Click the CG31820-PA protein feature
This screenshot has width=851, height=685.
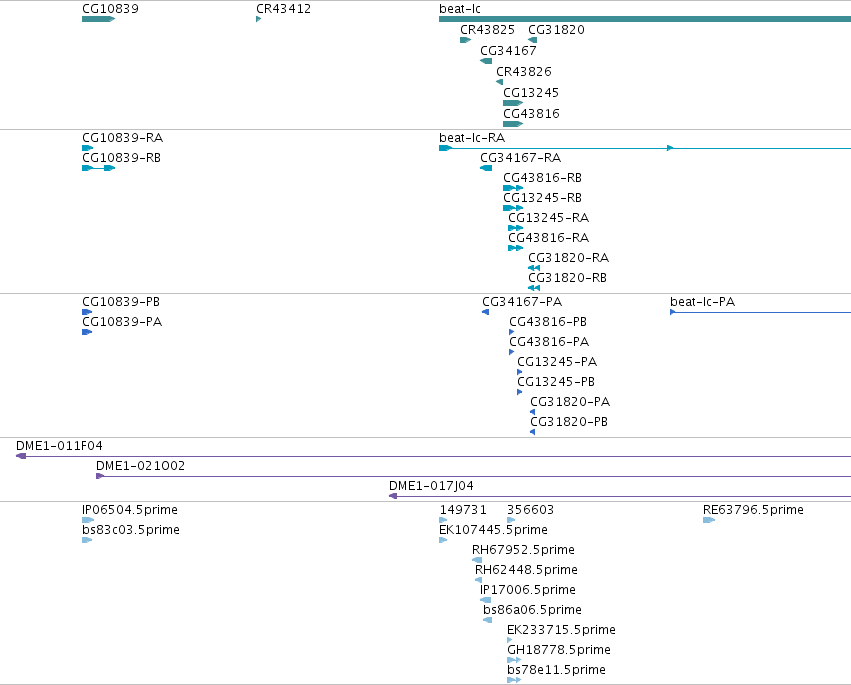[x=532, y=412]
